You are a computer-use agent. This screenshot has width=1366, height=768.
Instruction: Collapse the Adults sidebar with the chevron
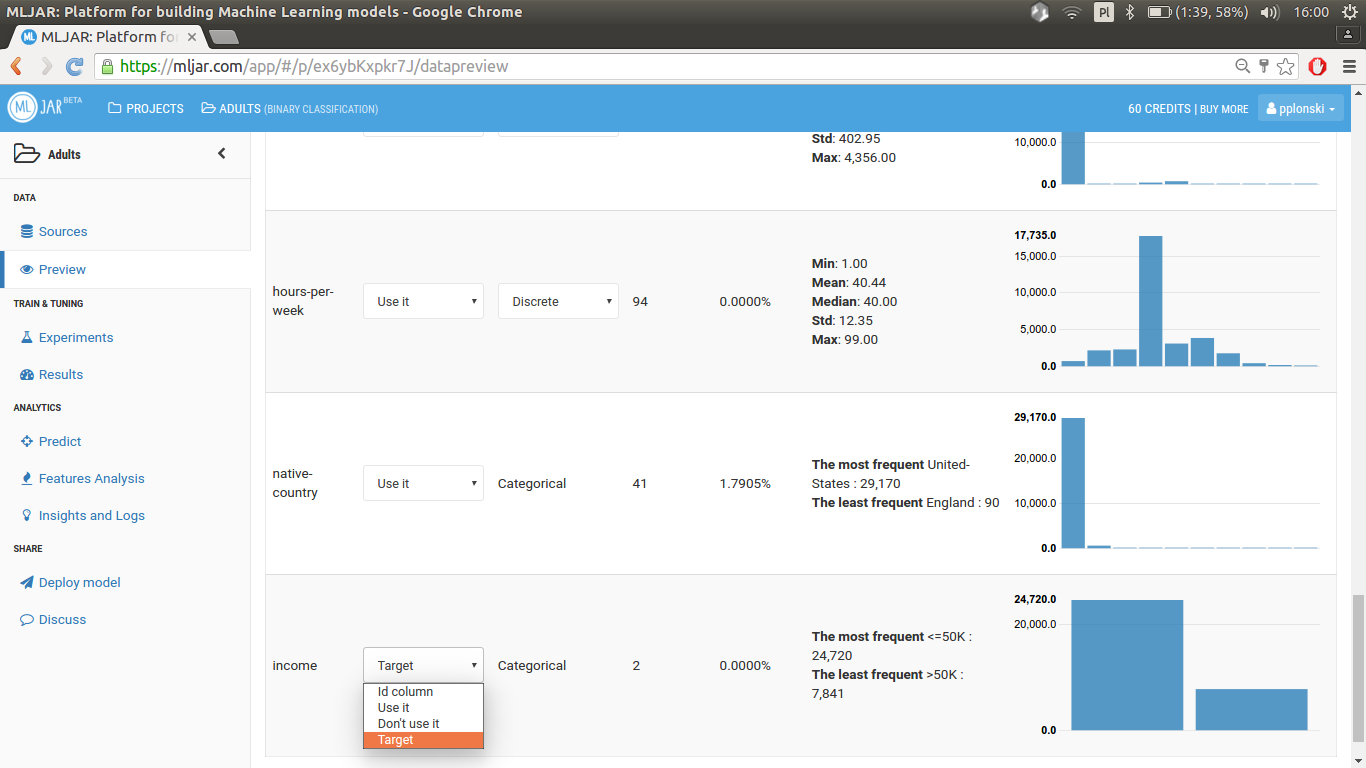(222, 154)
